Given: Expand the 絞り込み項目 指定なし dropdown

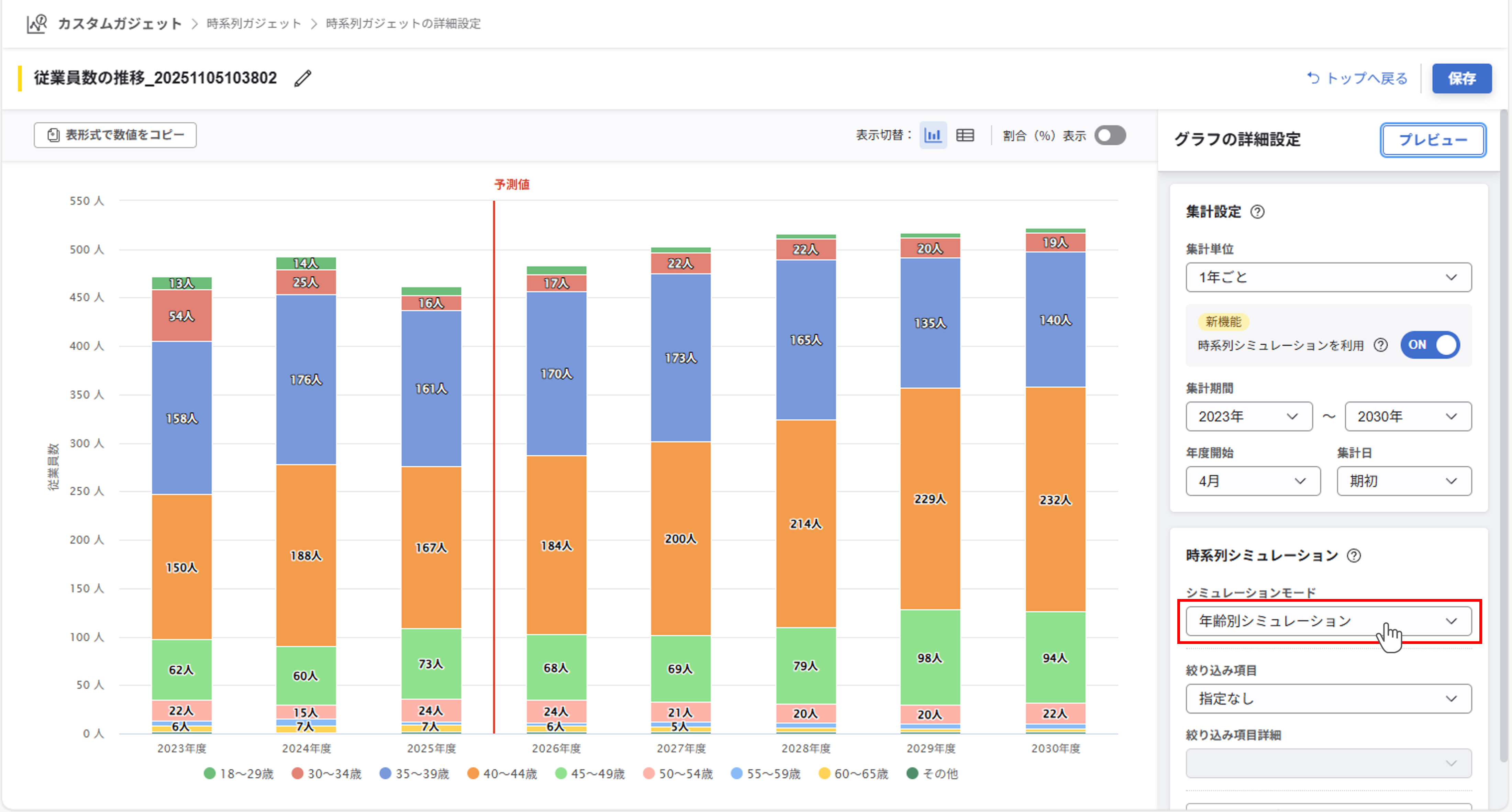Looking at the screenshot, I should (x=1328, y=699).
